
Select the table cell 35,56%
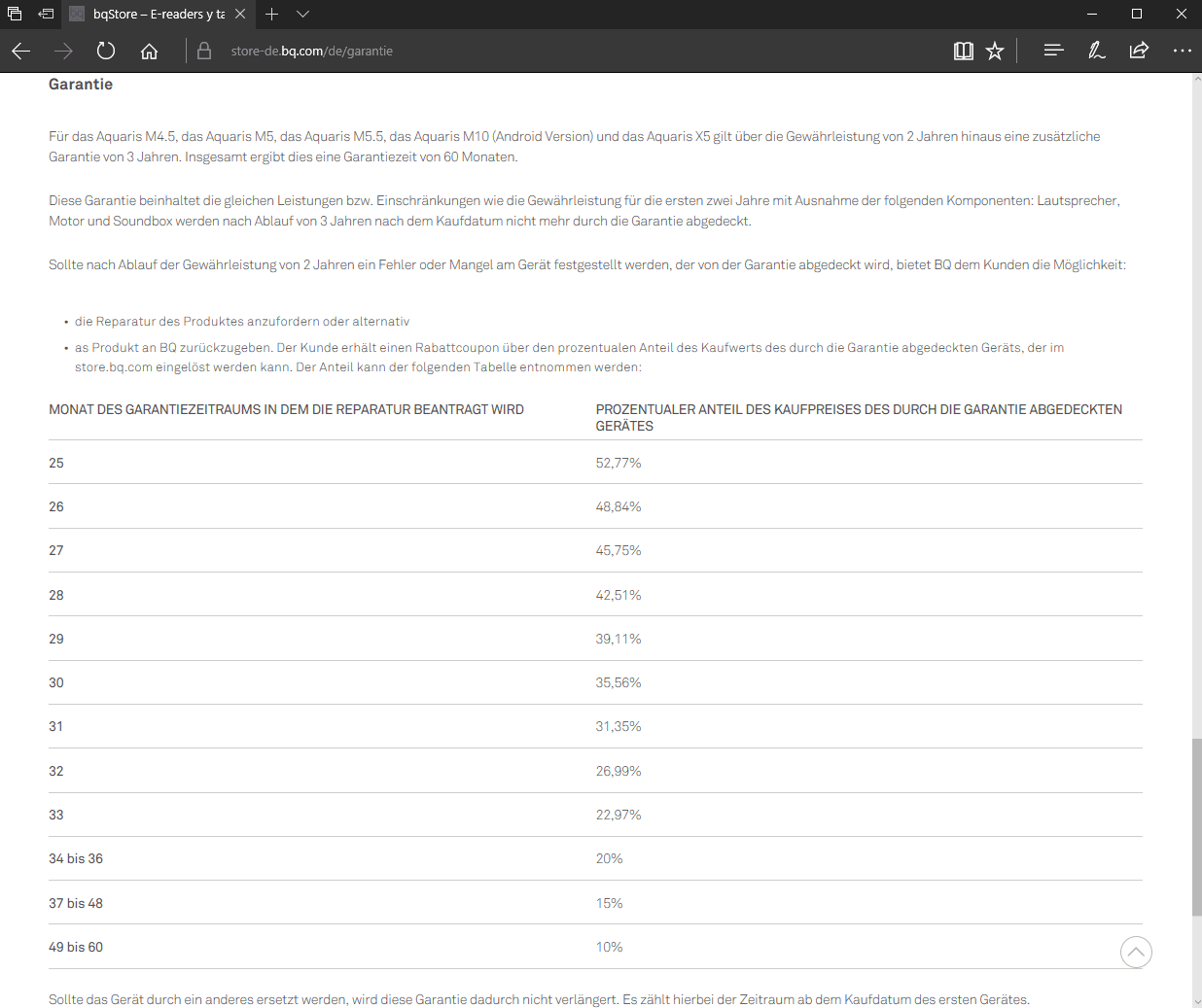pyautogui.click(x=619, y=682)
